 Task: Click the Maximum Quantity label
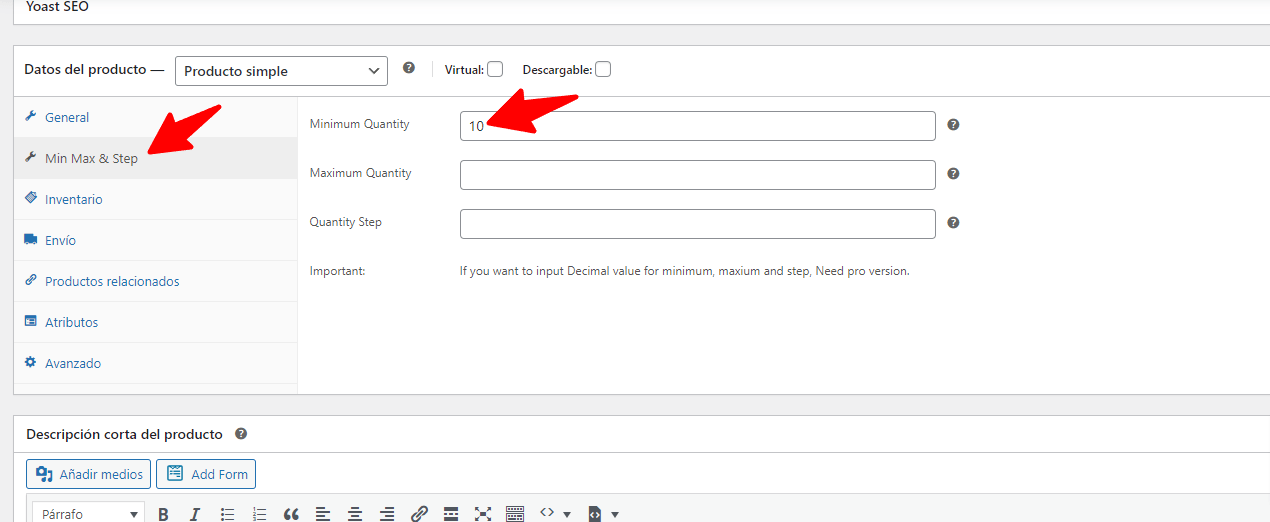point(361,173)
